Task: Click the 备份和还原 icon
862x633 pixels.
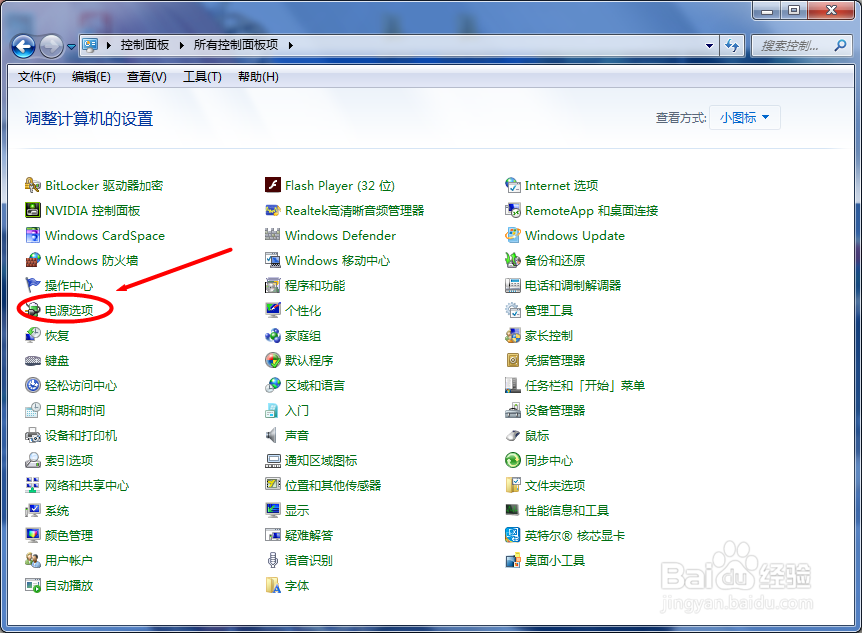Action: (513, 260)
